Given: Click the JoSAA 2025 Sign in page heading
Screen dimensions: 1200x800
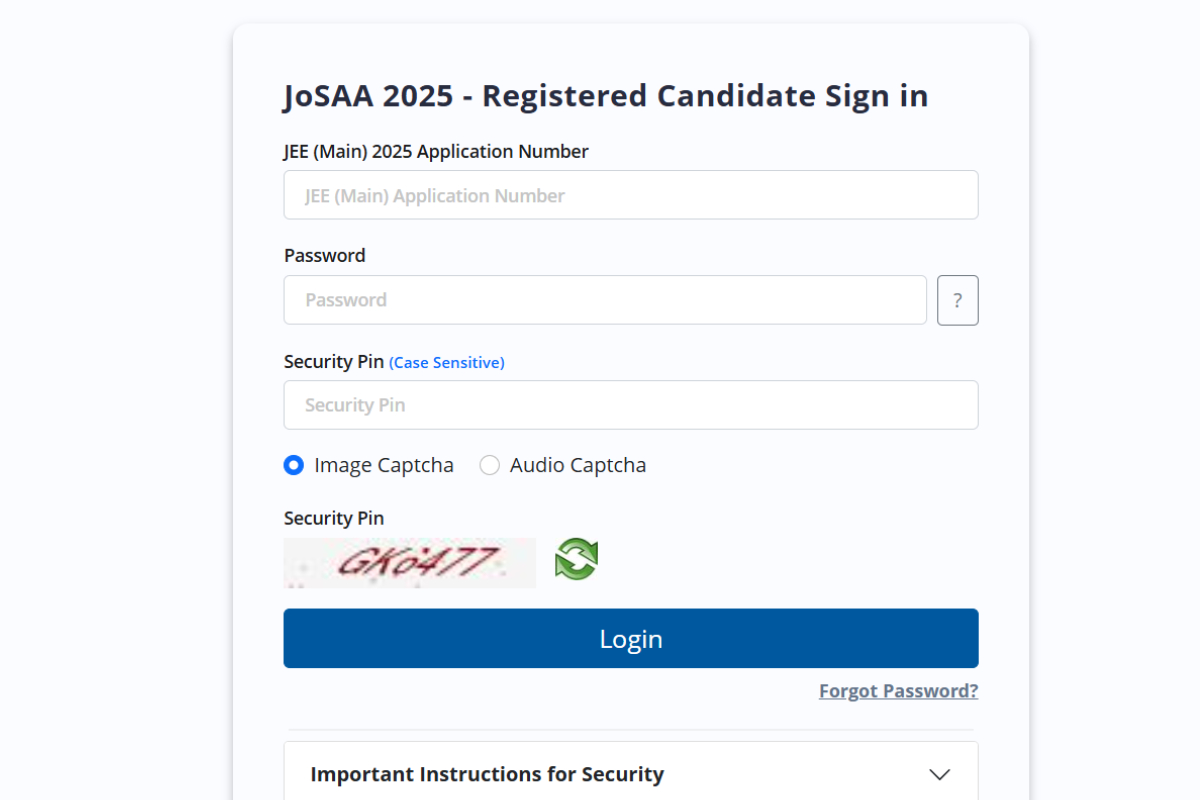Looking at the screenshot, I should click(x=605, y=96).
